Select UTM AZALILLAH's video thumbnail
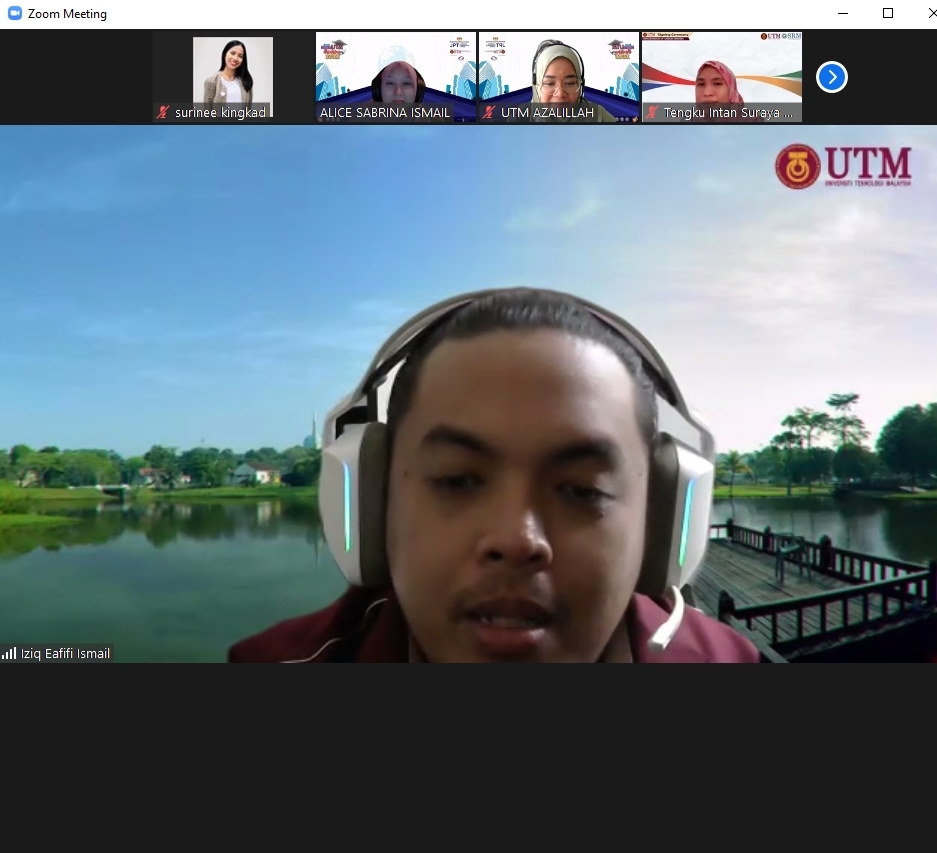The width and height of the screenshot is (937, 853). [558, 68]
